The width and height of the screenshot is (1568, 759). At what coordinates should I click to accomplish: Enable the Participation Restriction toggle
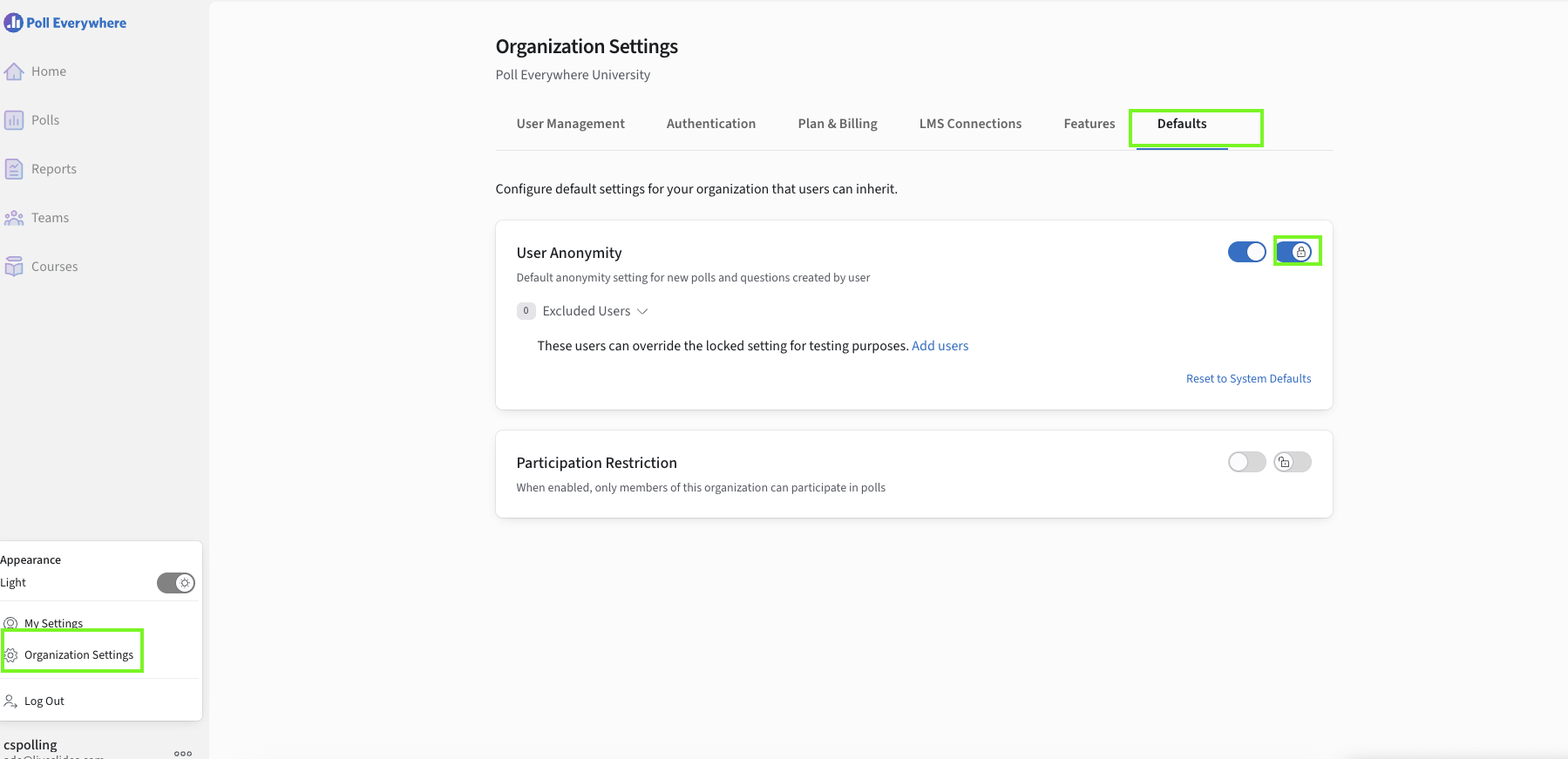point(1246,462)
